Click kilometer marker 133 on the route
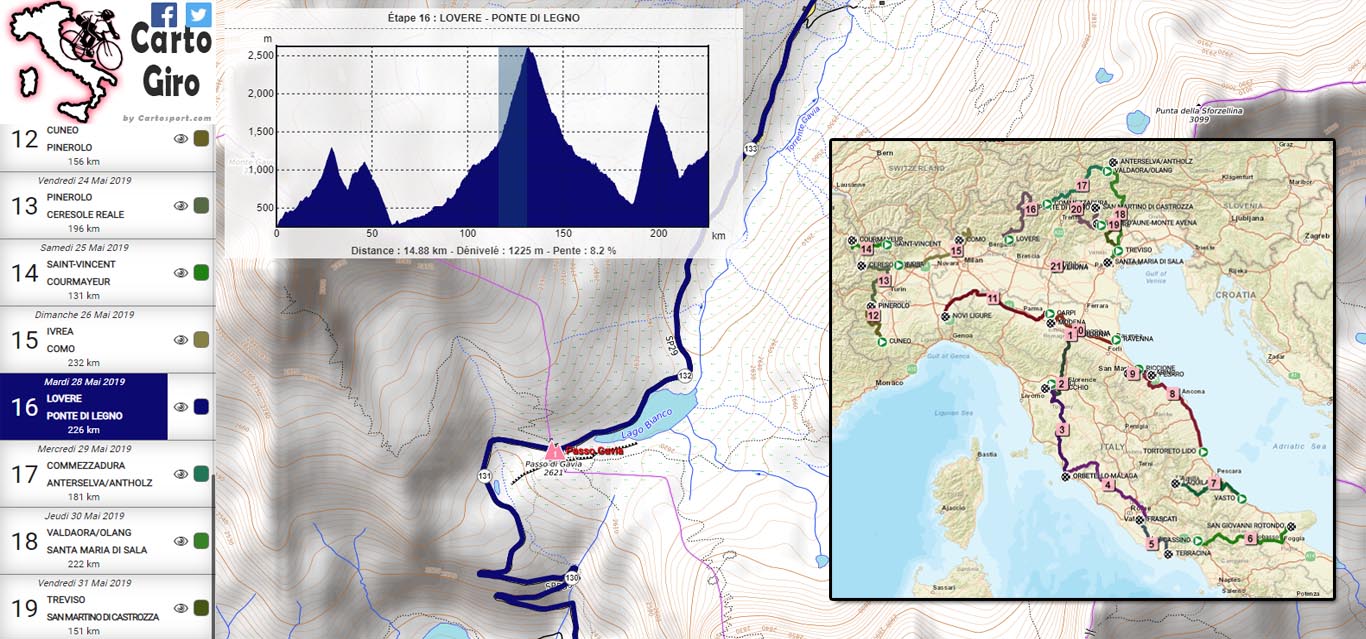The width and height of the screenshot is (1366, 639). (x=749, y=149)
